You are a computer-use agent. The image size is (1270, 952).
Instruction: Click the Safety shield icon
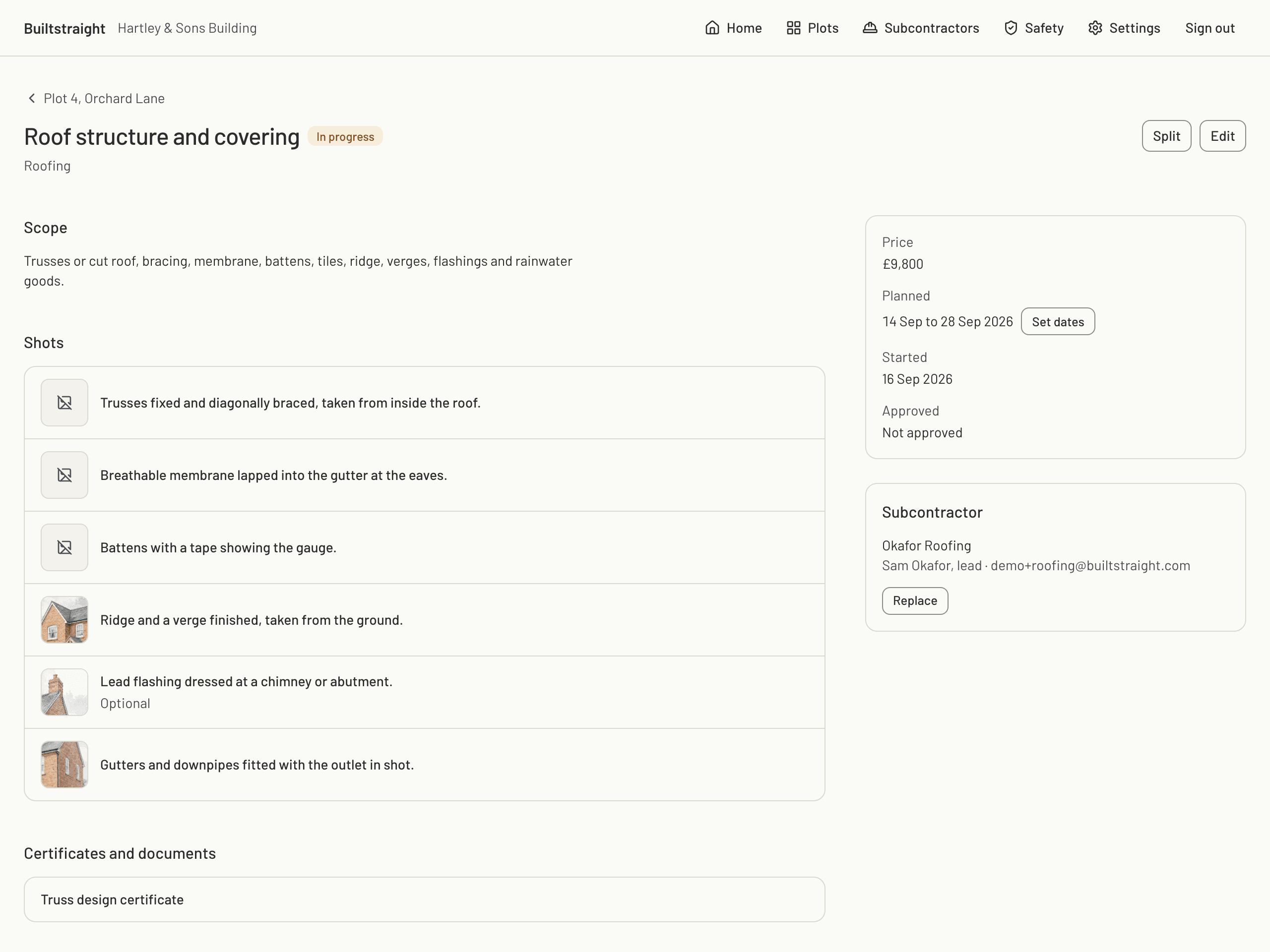point(1011,28)
